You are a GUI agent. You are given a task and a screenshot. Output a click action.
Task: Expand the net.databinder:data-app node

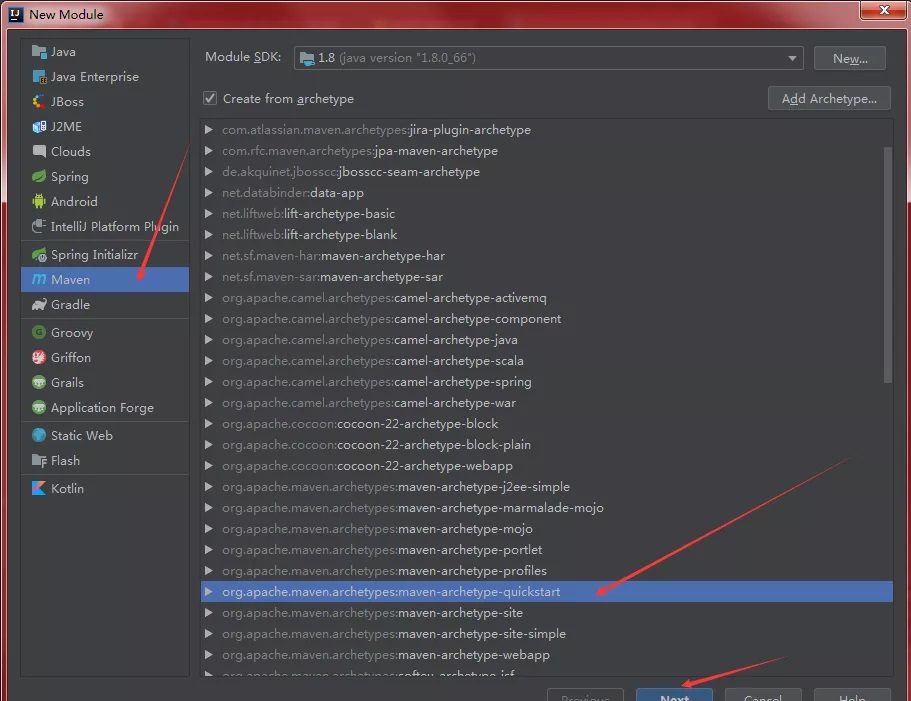coord(209,192)
